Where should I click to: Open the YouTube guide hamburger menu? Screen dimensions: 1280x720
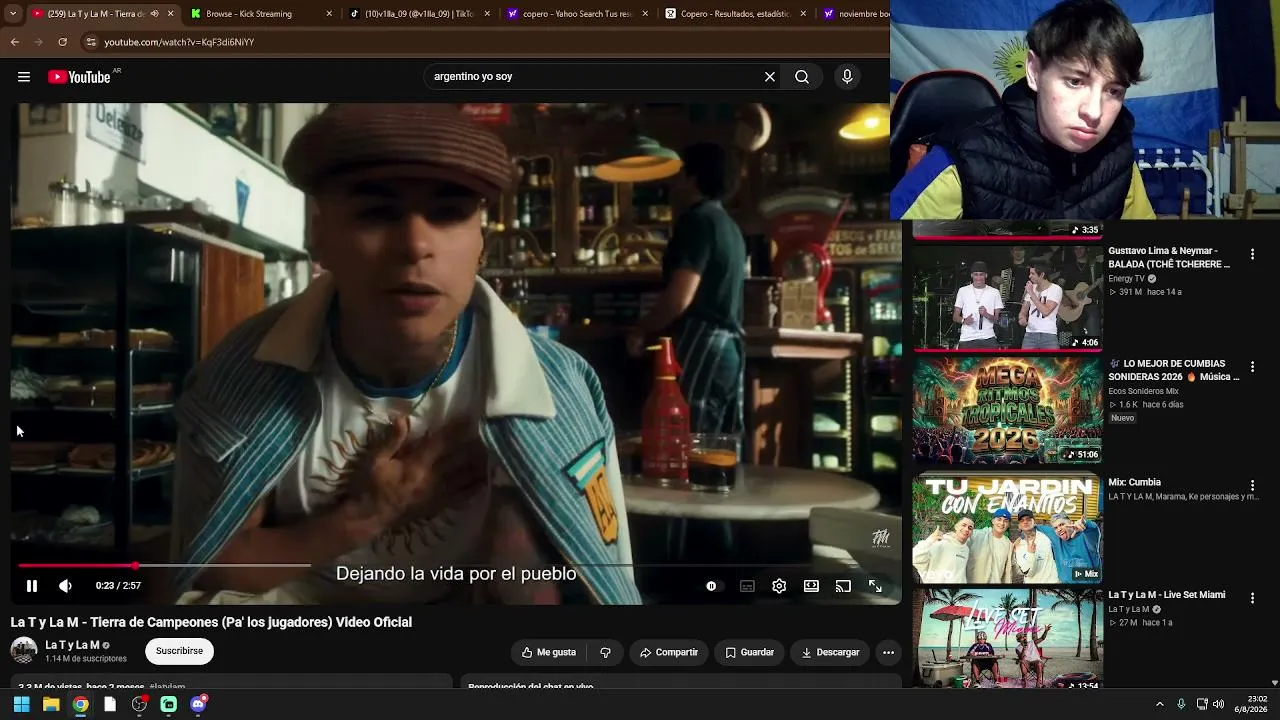pos(24,77)
